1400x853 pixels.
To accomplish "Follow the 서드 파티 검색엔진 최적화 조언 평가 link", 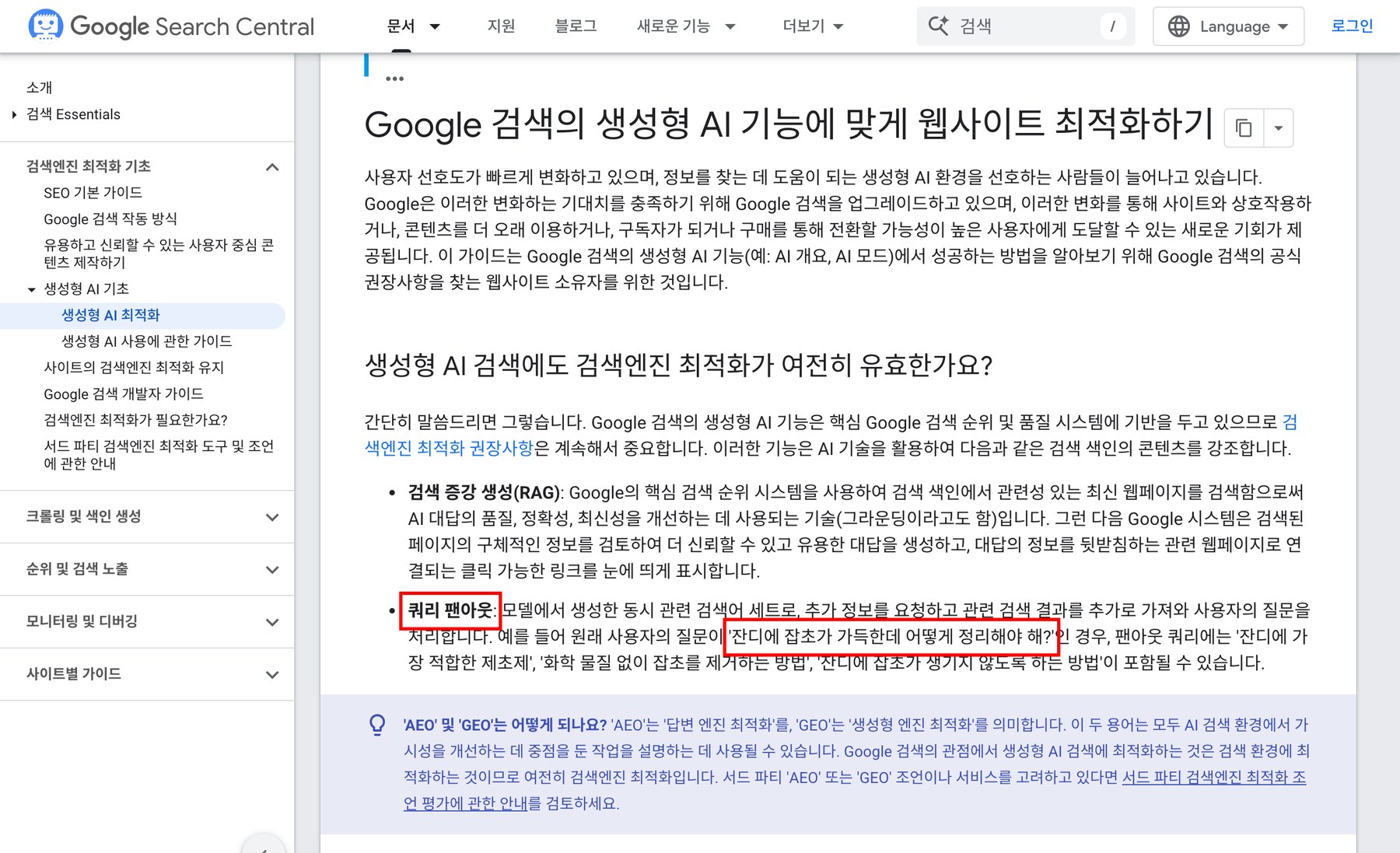I will click(1214, 777).
